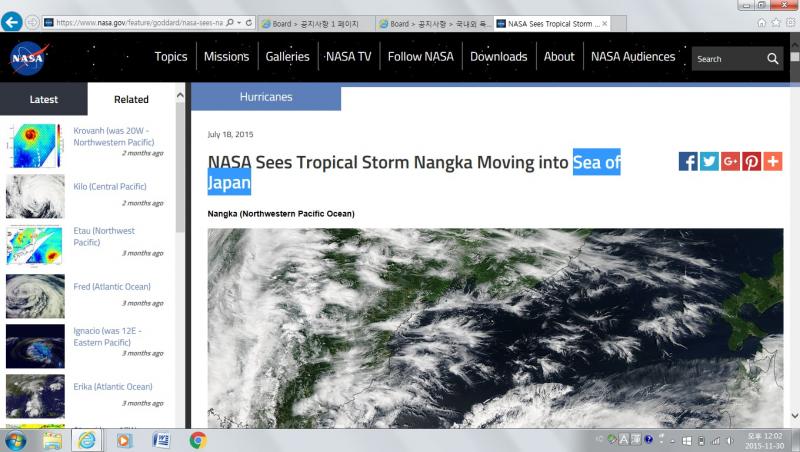Open the Galleries menu
This screenshot has height=452, width=800.
(x=287, y=57)
